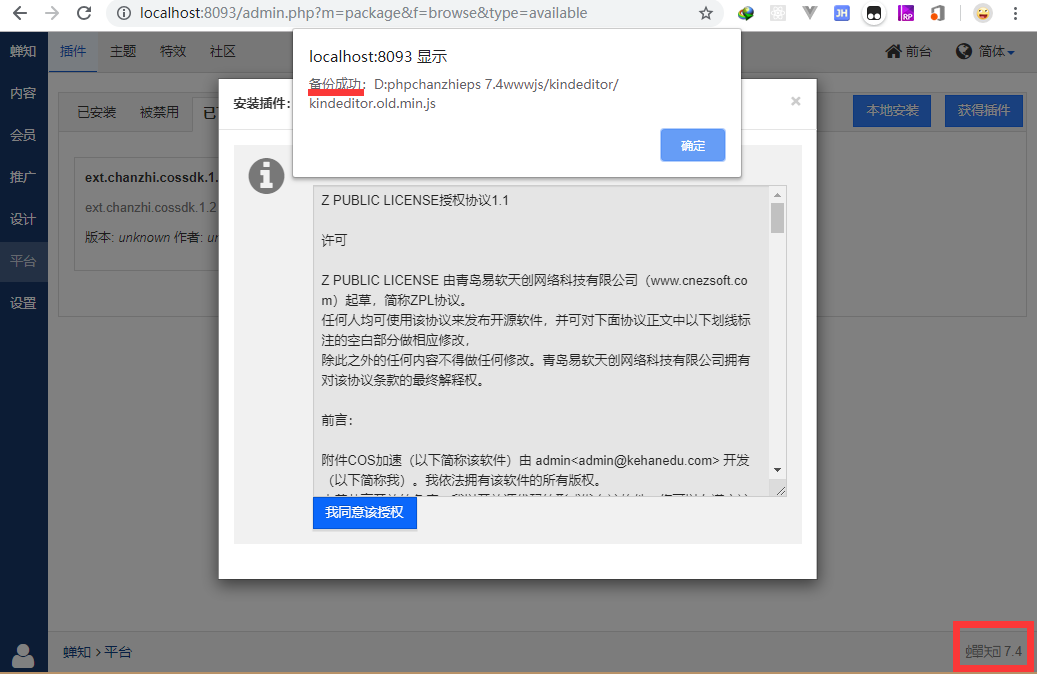Screen dimensions: 1037x674
Task: Click the 本地安装 button
Action: (892, 110)
